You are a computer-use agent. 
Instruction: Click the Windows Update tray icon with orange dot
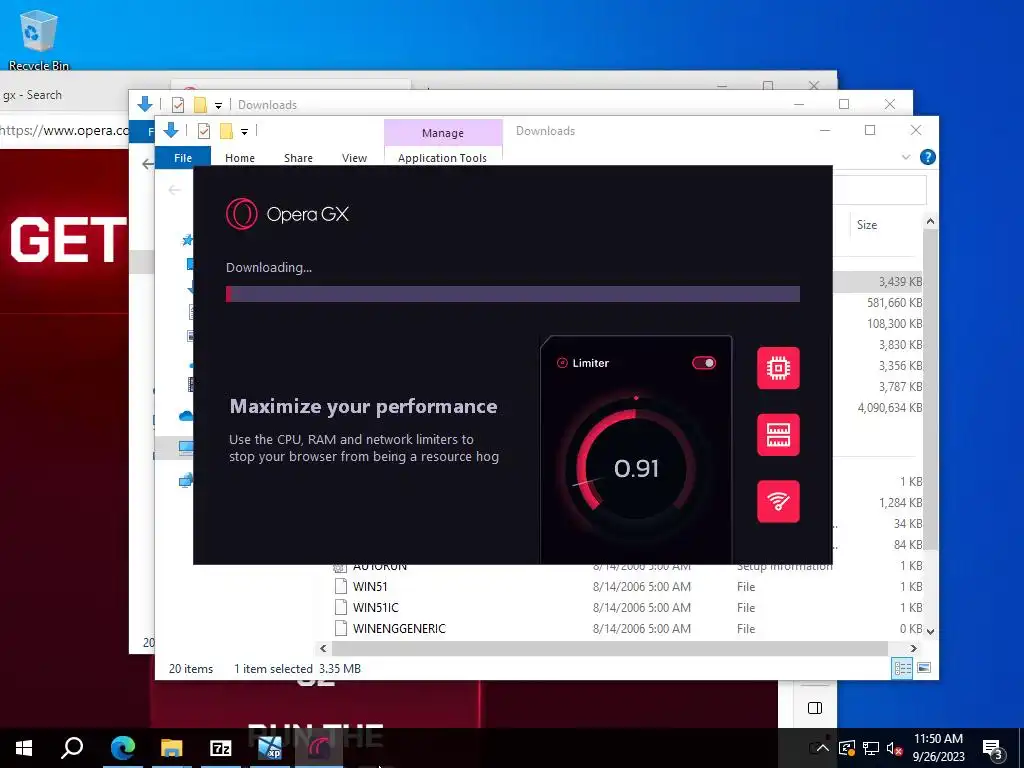click(846, 748)
